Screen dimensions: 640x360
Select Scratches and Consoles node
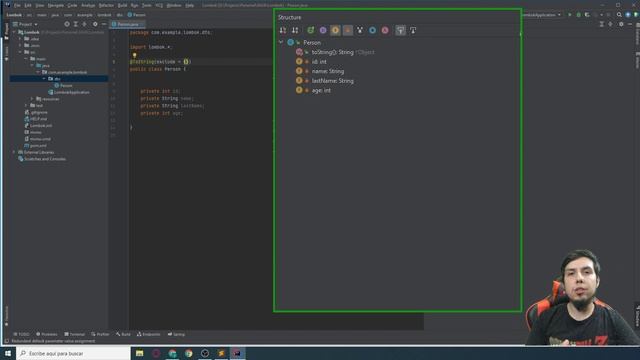pyautogui.click(x=42, y=159)
